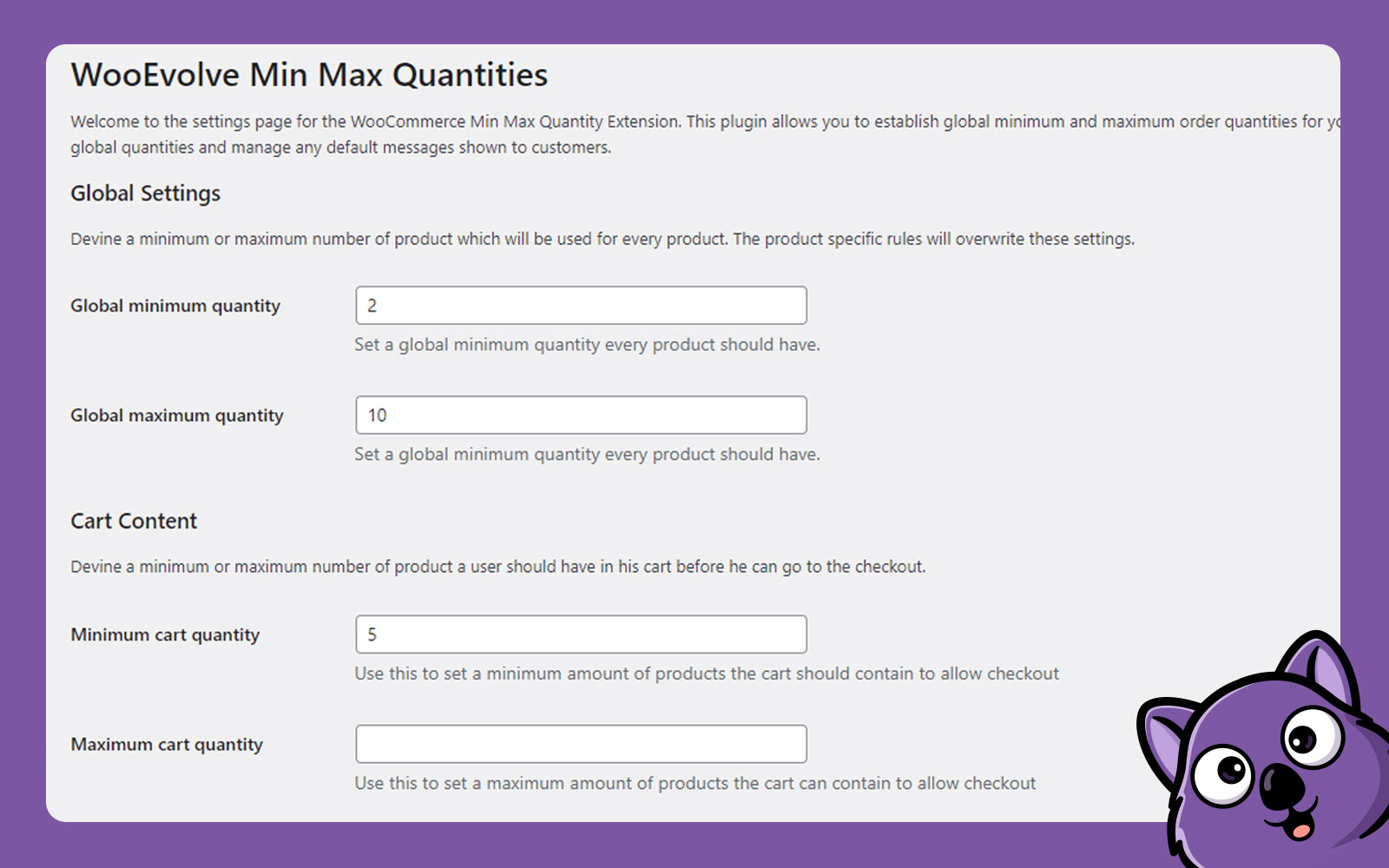Click the Cart Content section heading
Screen dimensions: 1389x868
click(x=134, y=521)
